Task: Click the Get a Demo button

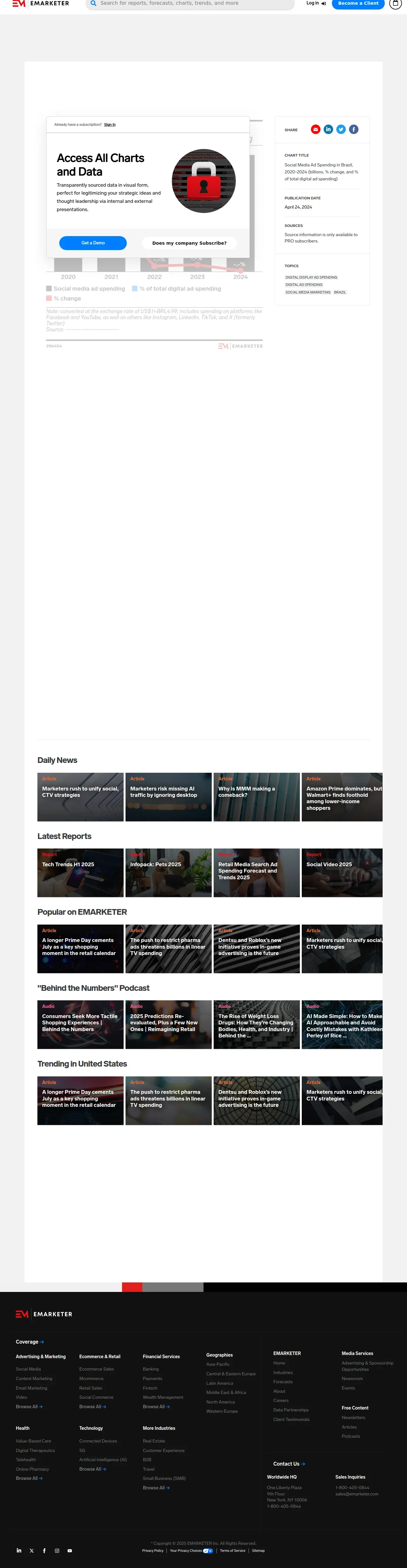Action: click(x=93, y=243)
